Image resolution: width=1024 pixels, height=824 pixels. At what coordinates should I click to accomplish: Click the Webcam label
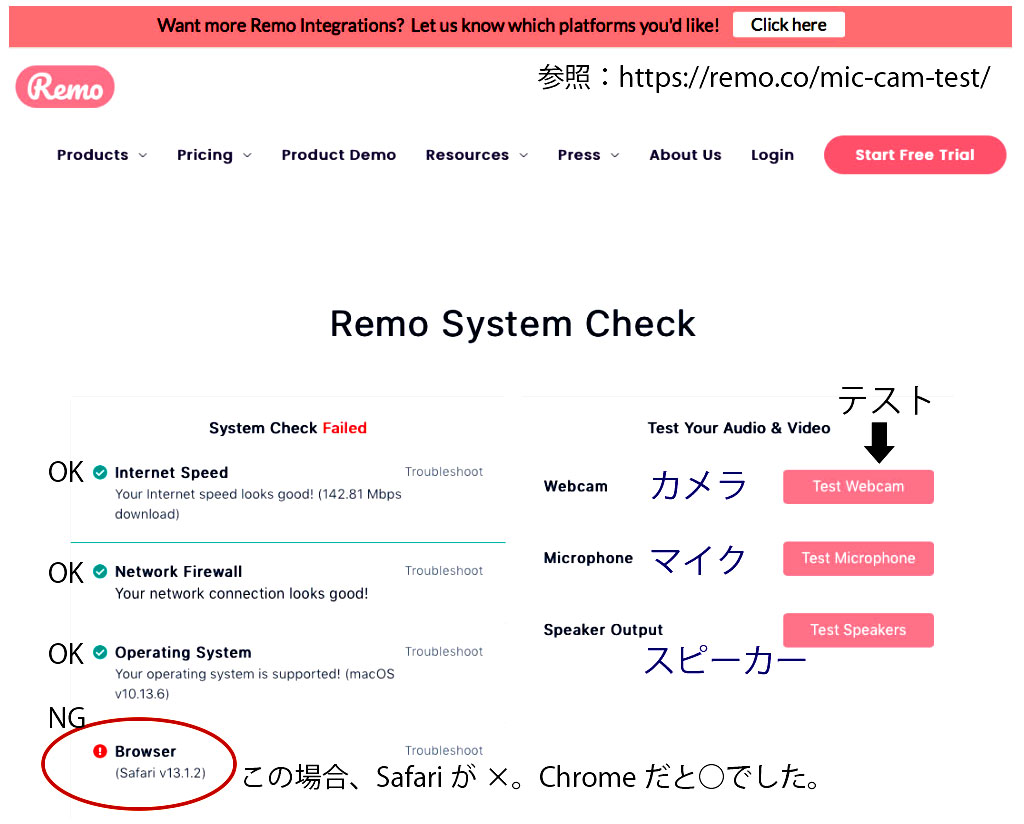pyautogui.click(x=576, y=486)
